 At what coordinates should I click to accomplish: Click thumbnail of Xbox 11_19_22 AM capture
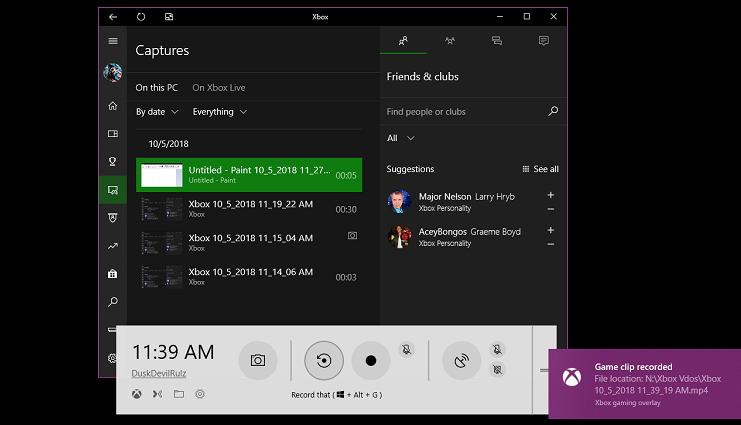(162, 209)
